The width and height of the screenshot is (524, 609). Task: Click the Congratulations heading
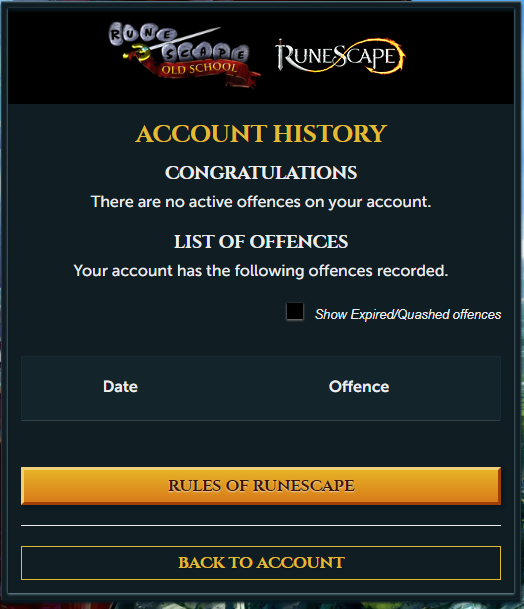click(261, 173)
